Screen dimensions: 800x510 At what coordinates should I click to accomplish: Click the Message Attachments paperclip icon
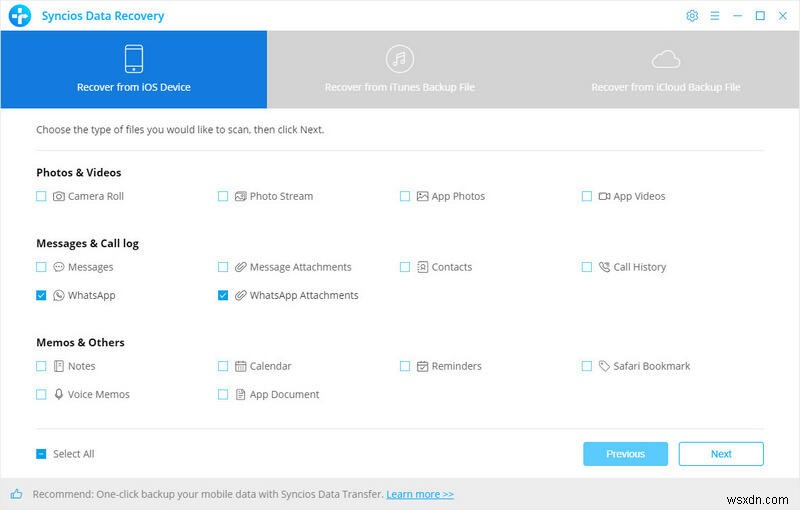(240, 267)
